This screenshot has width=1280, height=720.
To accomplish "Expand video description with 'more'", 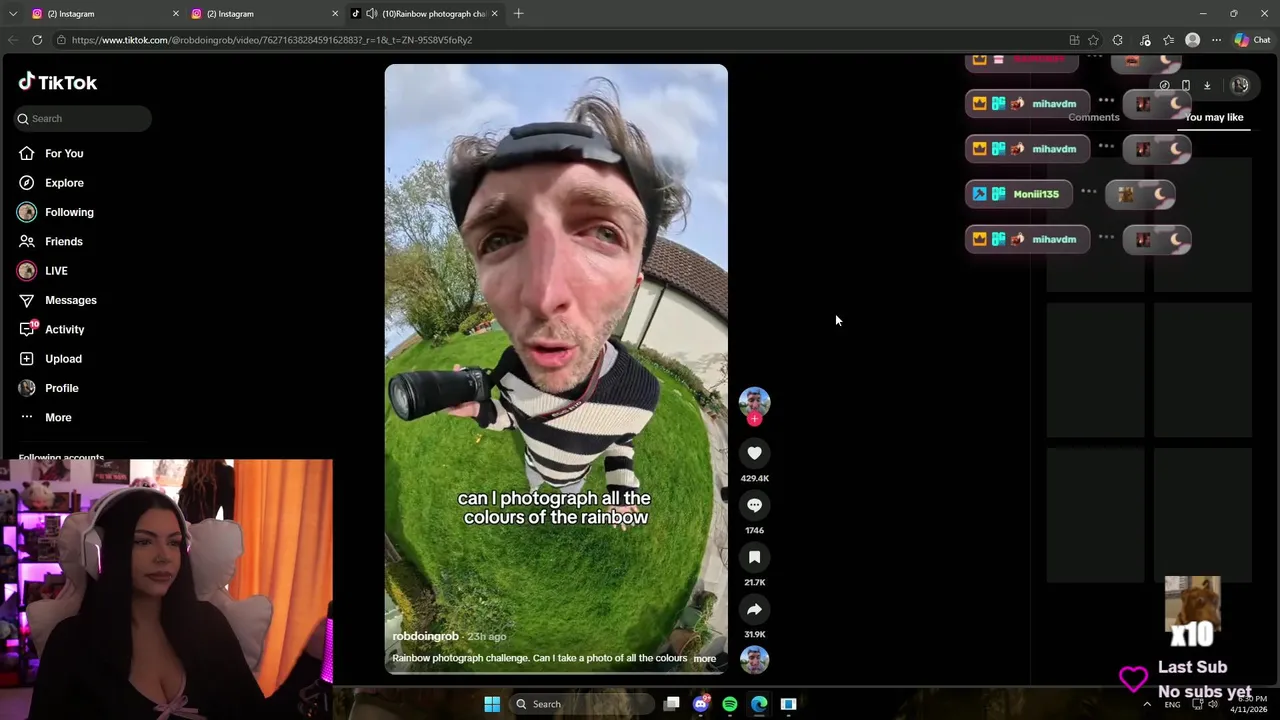I will (x=704, y=658).
